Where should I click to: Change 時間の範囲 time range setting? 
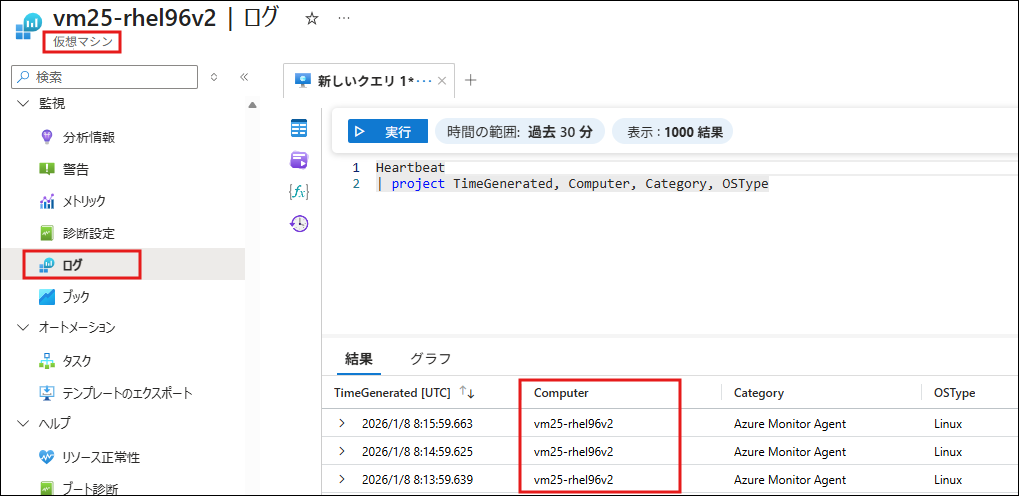pyautogui.click(x=519, y=131)
